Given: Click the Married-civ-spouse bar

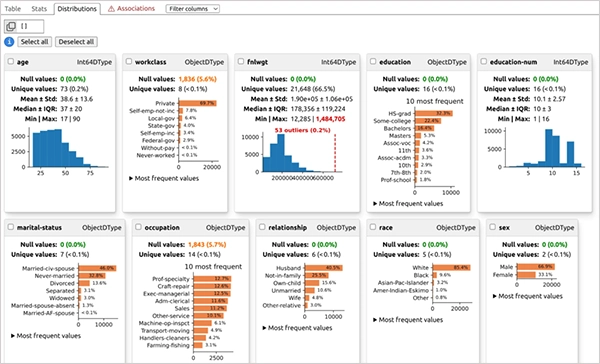Looking at the screenshot, I should click(x=97, y=268).
